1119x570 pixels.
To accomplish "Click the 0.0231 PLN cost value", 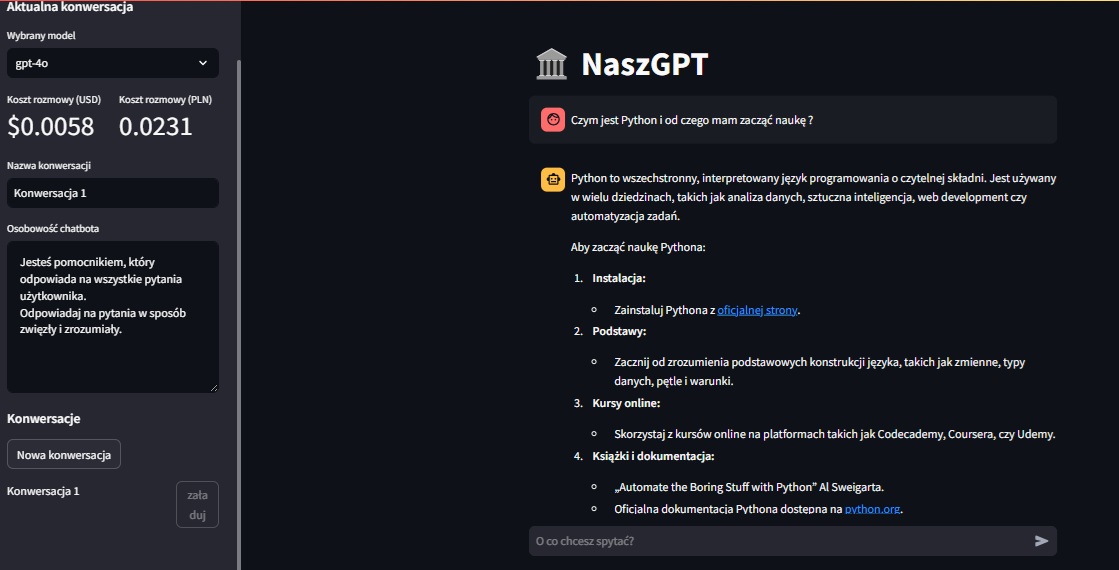I will point(156,126).
